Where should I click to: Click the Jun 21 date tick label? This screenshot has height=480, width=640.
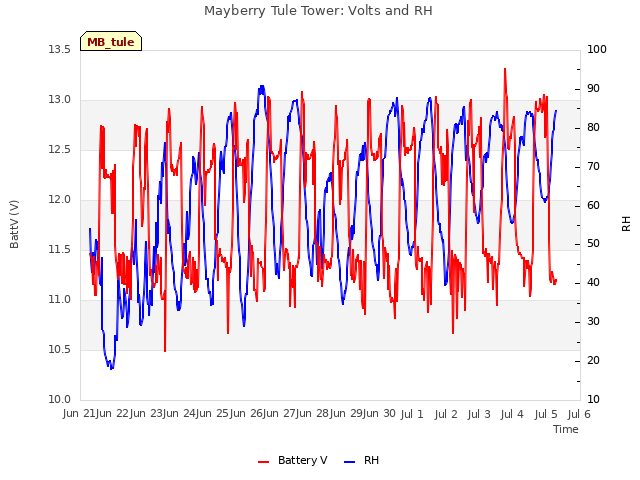80,414
